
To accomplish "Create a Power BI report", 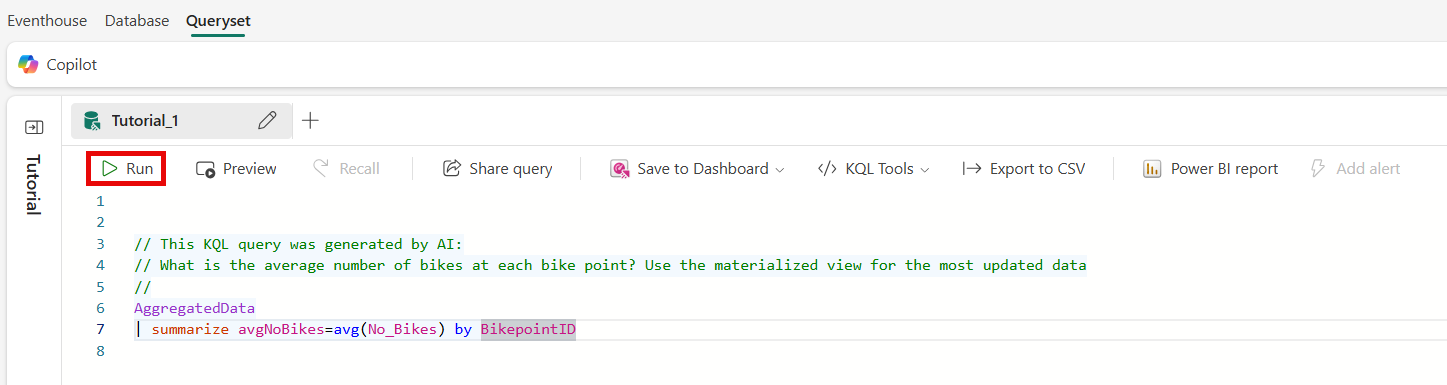I will [1210, 169].
